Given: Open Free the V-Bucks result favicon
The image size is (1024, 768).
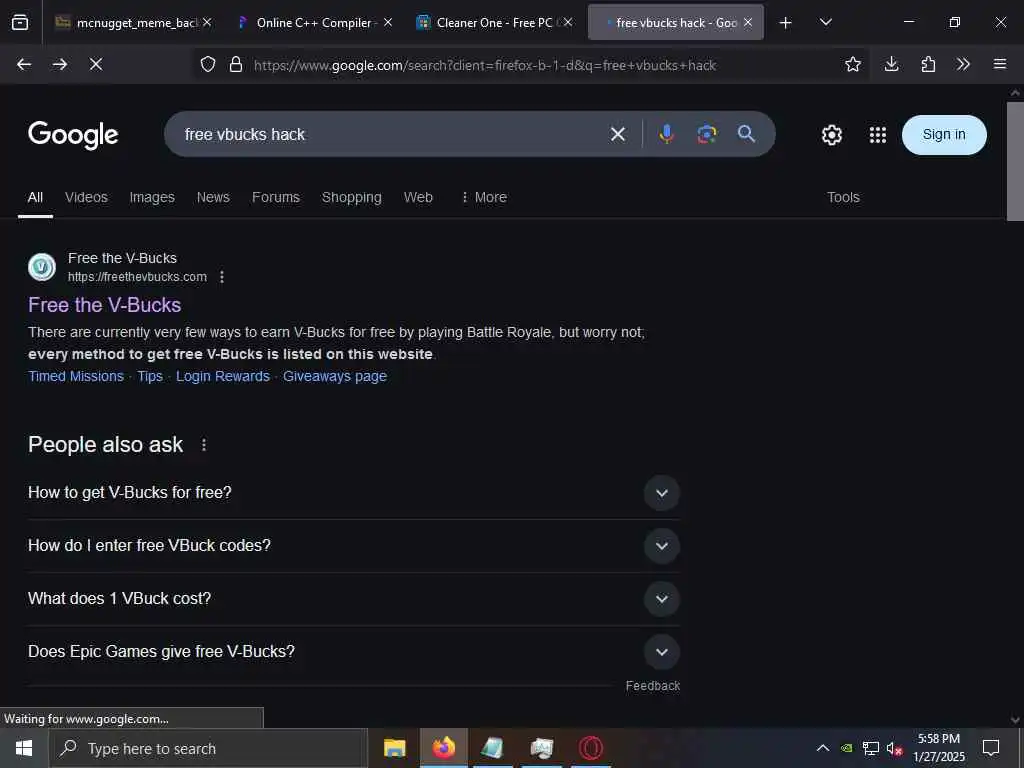Looking at the screenshot, I should pos(42,267).
